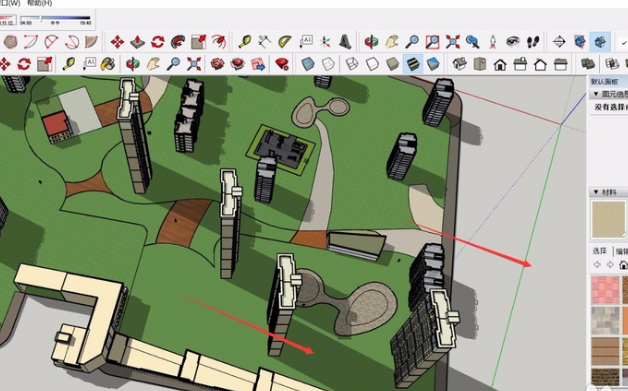Choose the Zoom Window tool

[432, 42]
